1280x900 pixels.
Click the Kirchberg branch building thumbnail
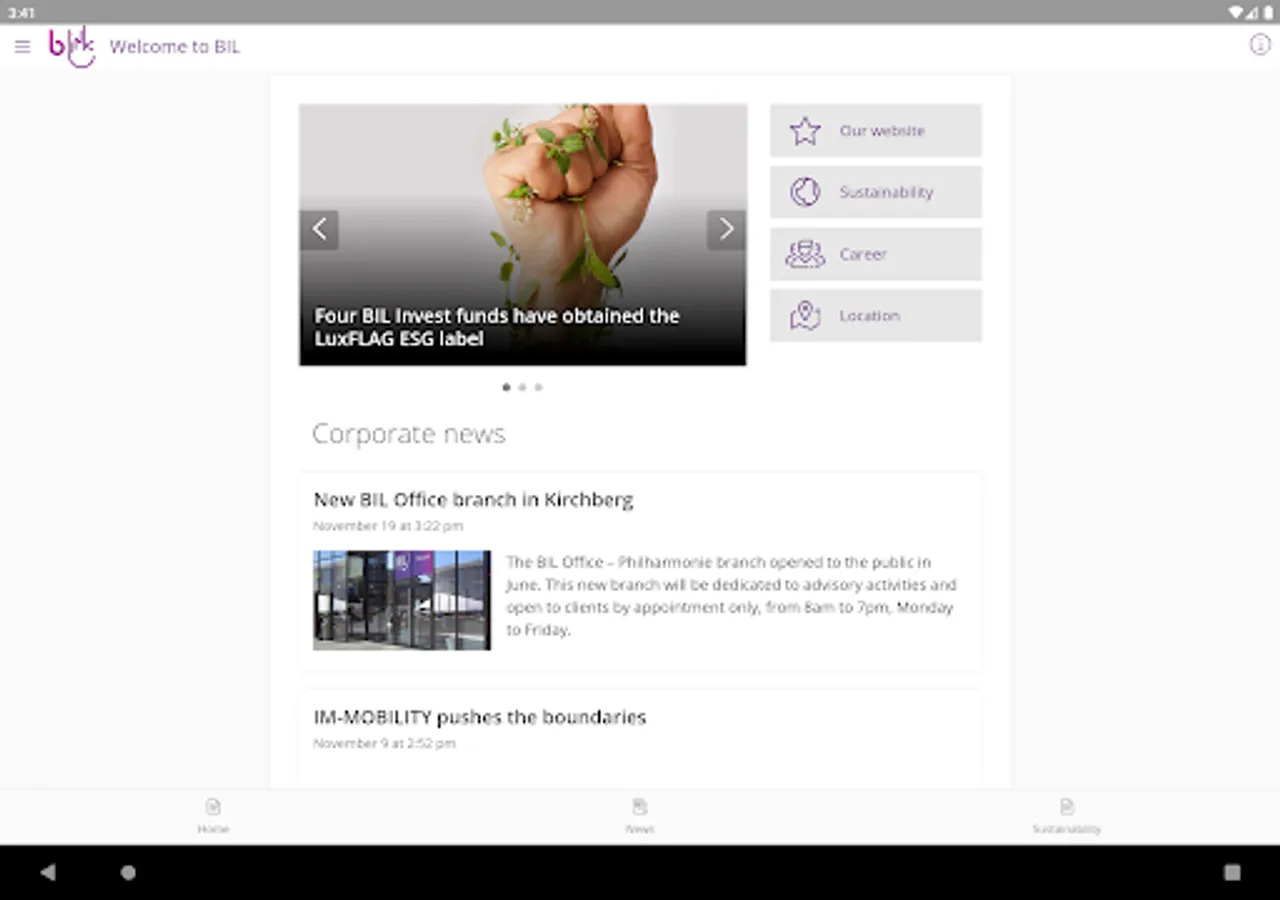(x=402, y=600)
